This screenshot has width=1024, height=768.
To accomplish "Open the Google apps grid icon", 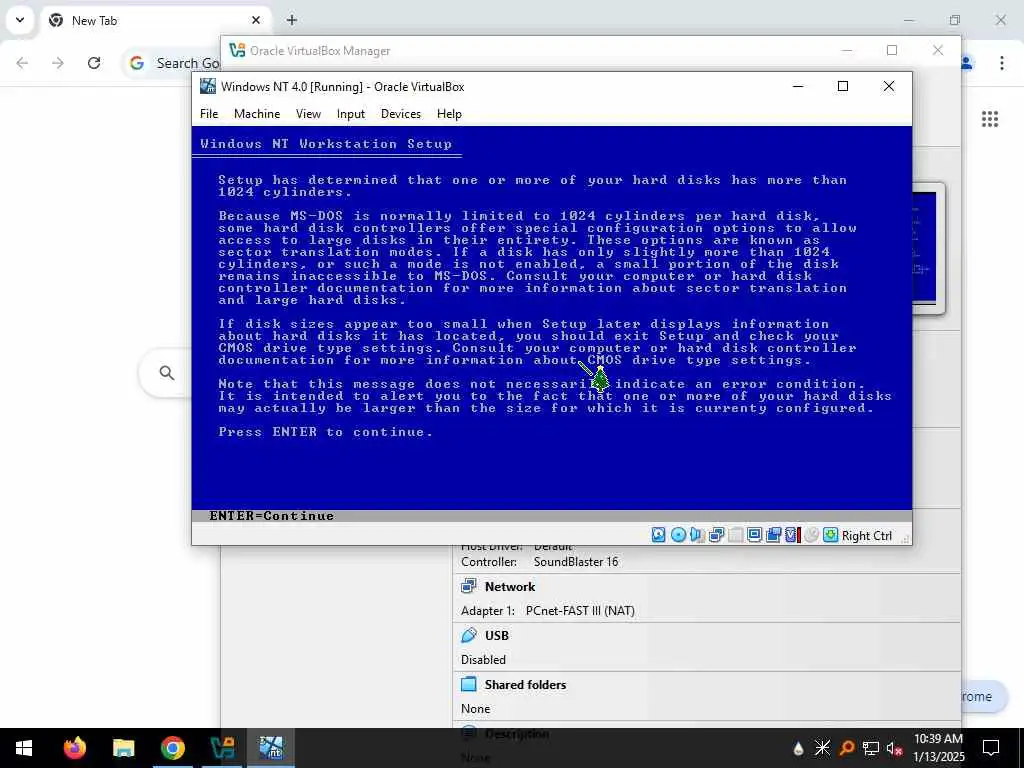I will tap(990, 119).
